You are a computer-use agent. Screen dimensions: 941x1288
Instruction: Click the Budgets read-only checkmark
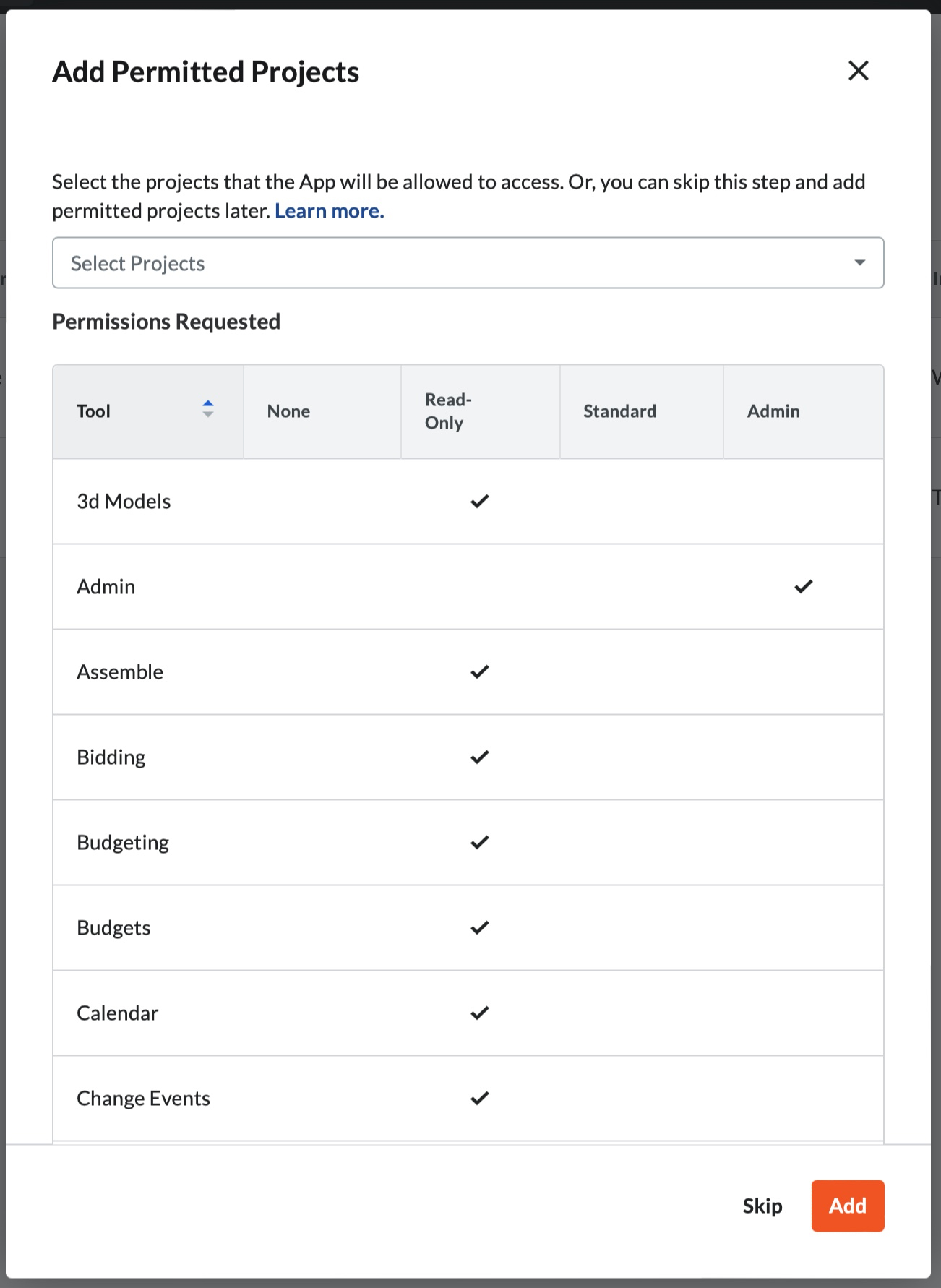(480, 927)
